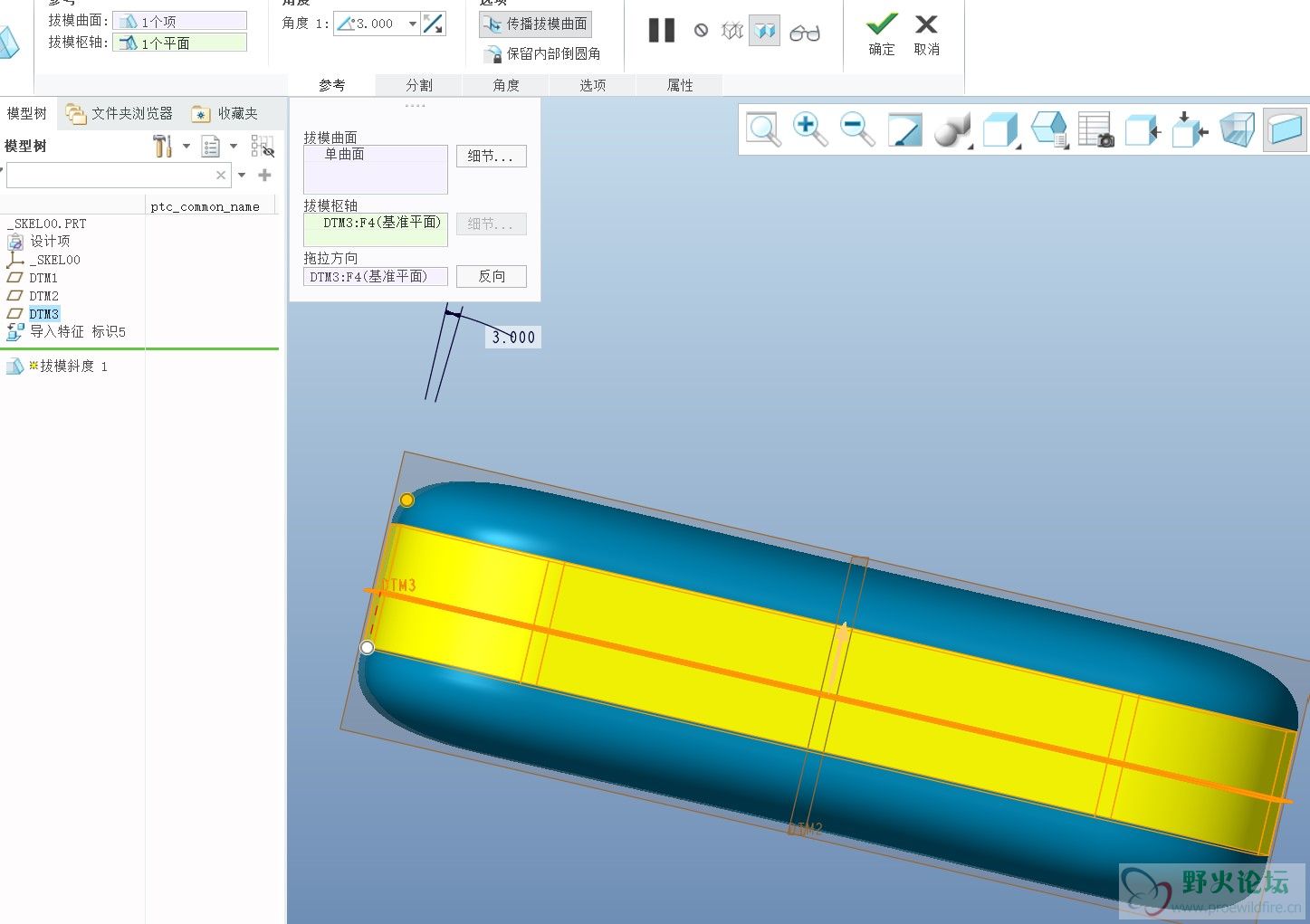Toggle the tree hidden-items eye icon
Screen dimensions: 1310x924
pyautogui.click(x=263, y=146)
